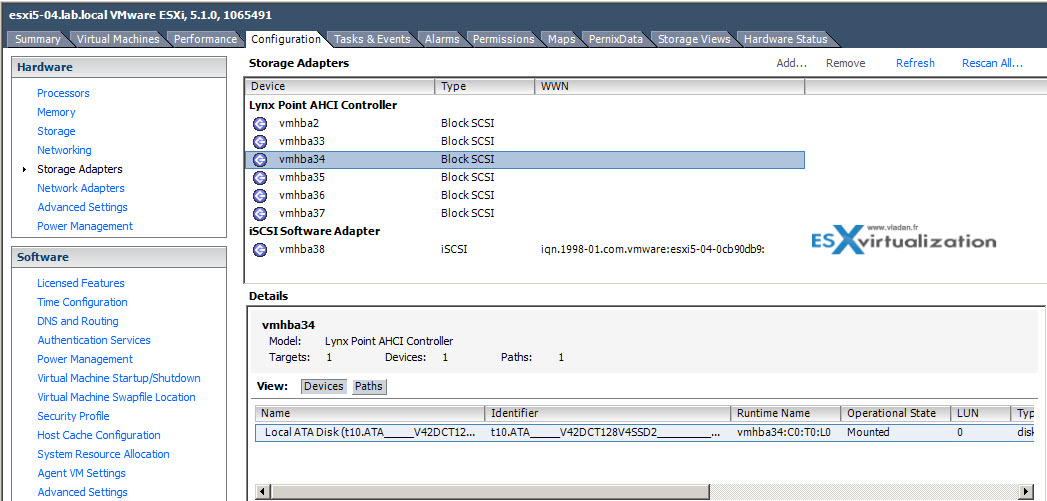Switch to the Virtual Machines tab

click(118, 39)
